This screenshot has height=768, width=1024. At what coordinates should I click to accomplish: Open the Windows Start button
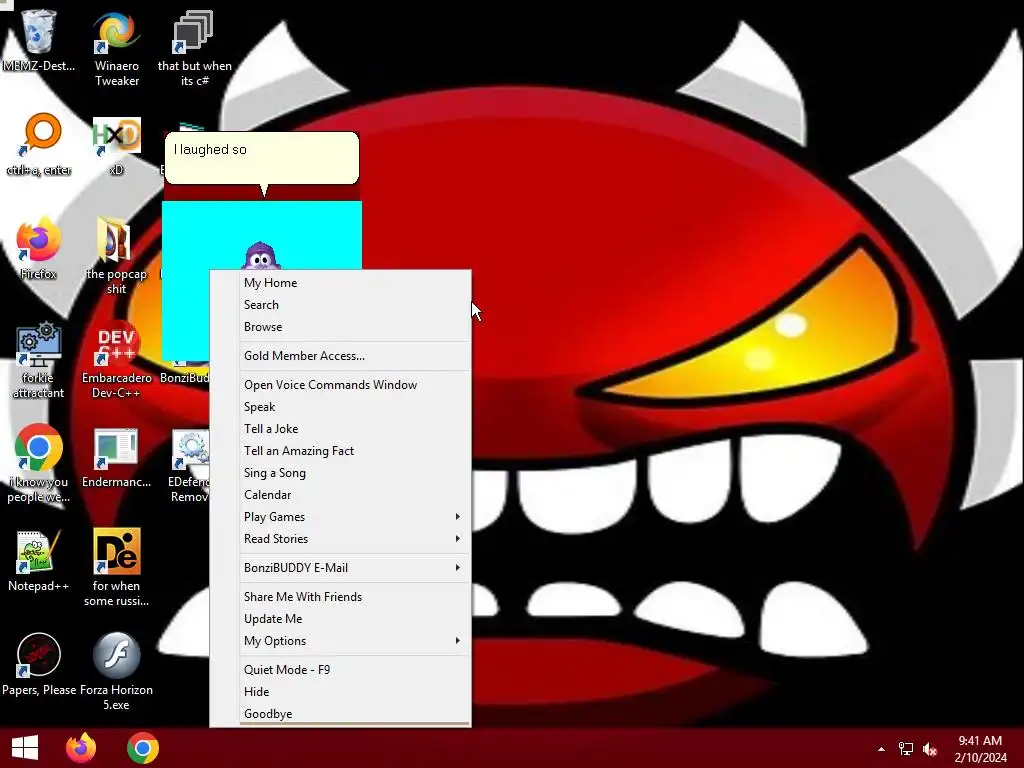tap(25, 748)
